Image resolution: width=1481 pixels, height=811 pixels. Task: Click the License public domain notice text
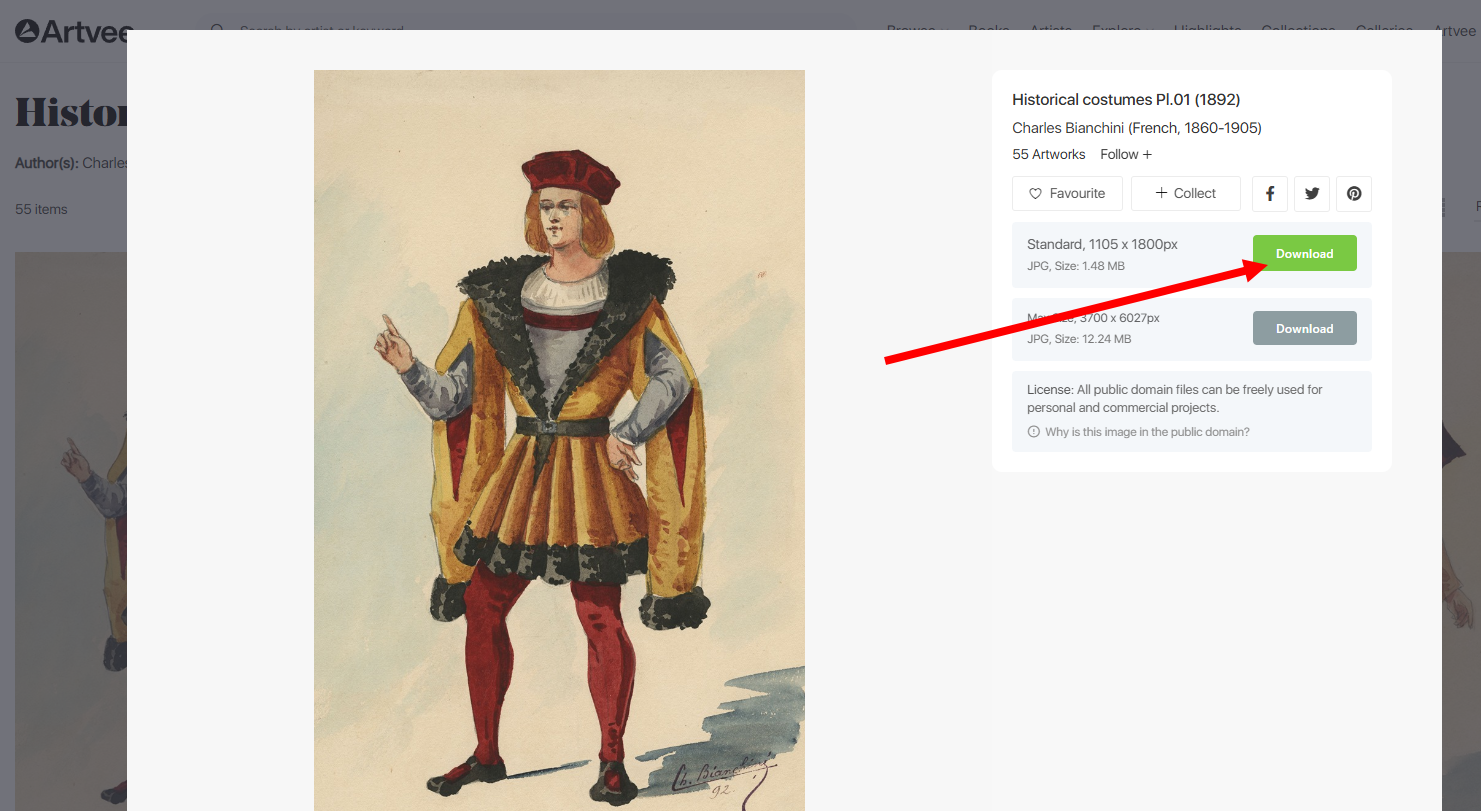[x=1175, y=398]
